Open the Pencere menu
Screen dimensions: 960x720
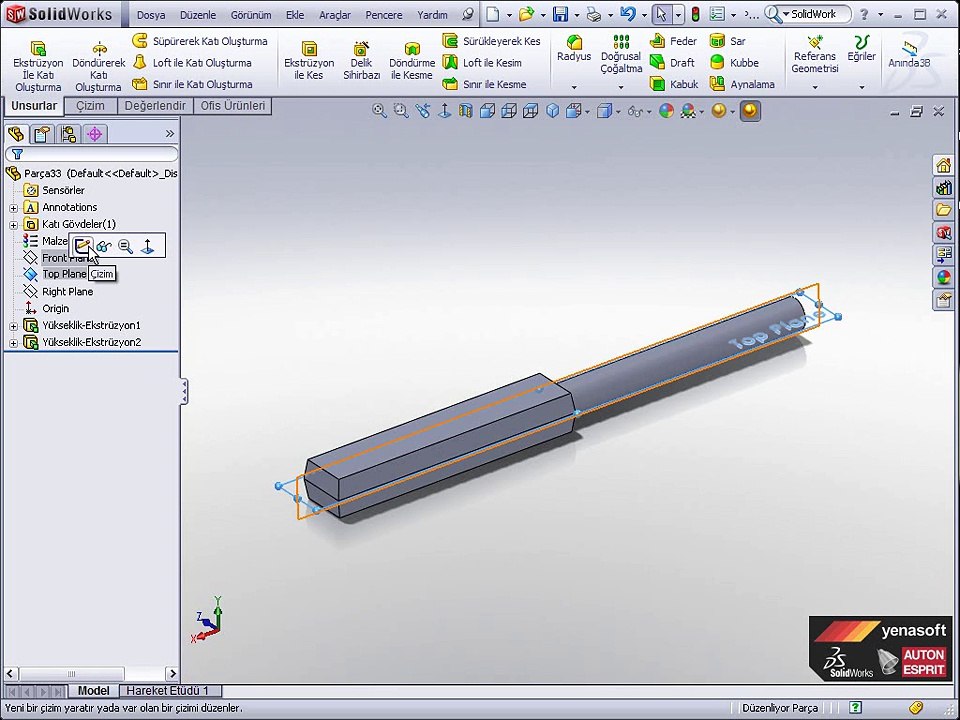tap(384, 15)
